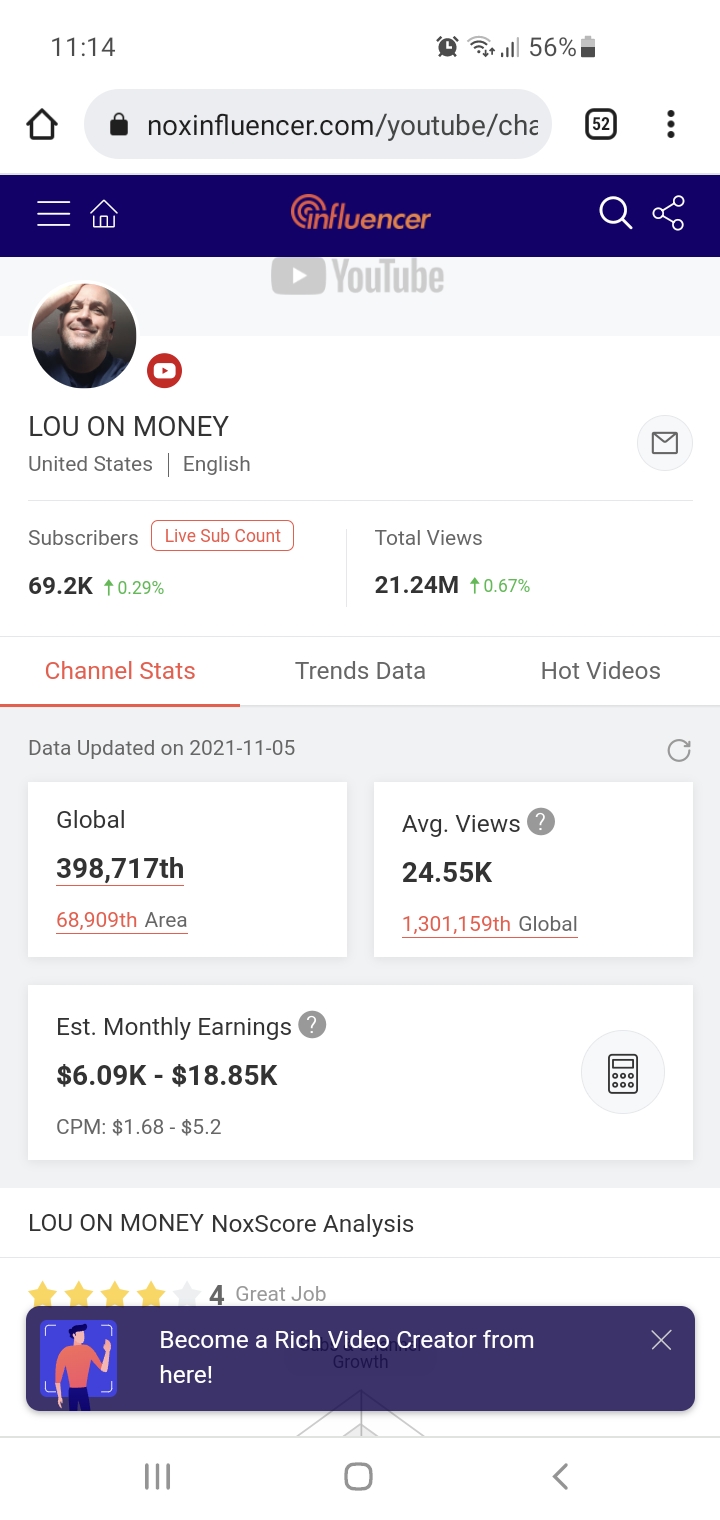Open the hamburger menu

click(x=54, y=214)
